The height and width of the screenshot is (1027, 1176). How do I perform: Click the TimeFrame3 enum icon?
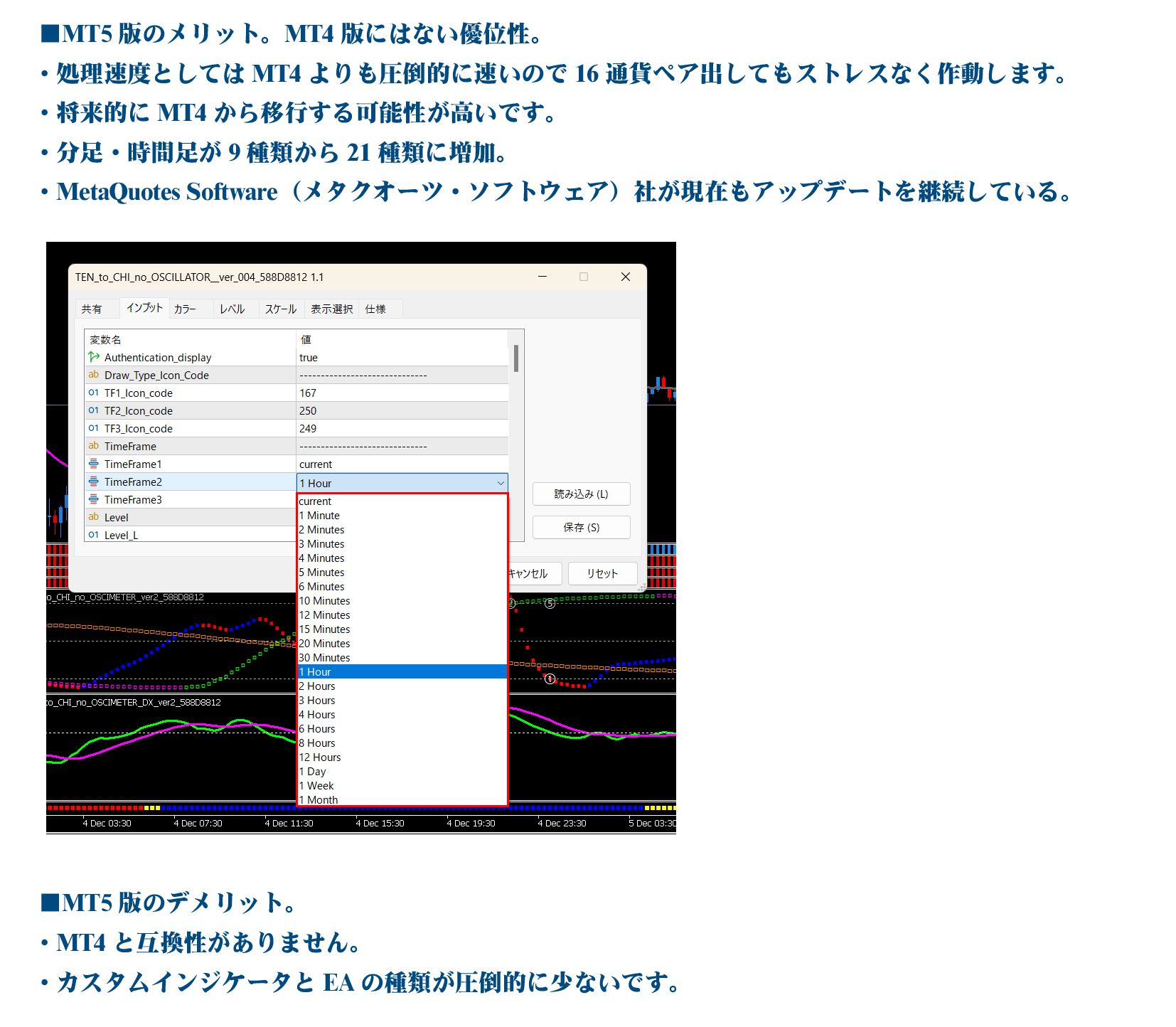94,499
